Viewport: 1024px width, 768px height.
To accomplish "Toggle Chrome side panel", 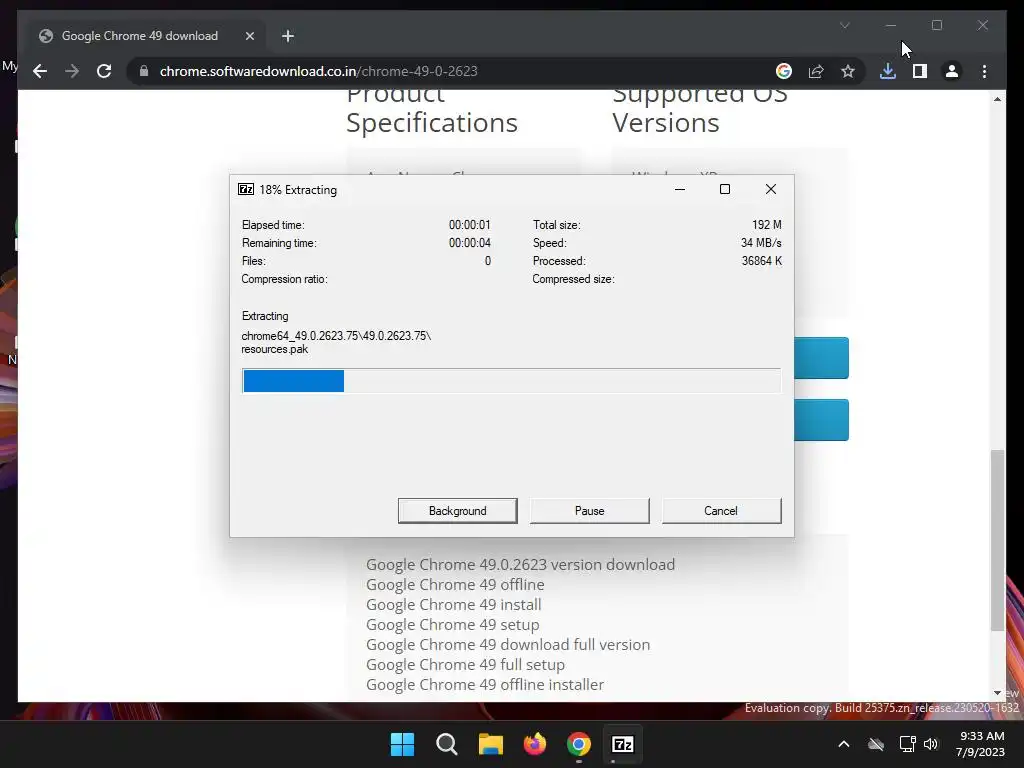I will pos(920,71).
